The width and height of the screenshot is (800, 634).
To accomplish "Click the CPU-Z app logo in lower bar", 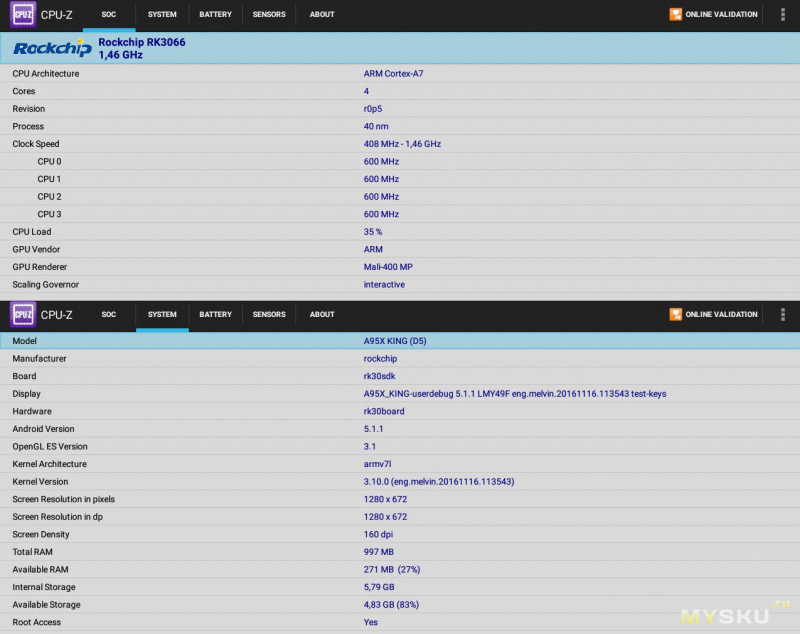I will [23, 314].
